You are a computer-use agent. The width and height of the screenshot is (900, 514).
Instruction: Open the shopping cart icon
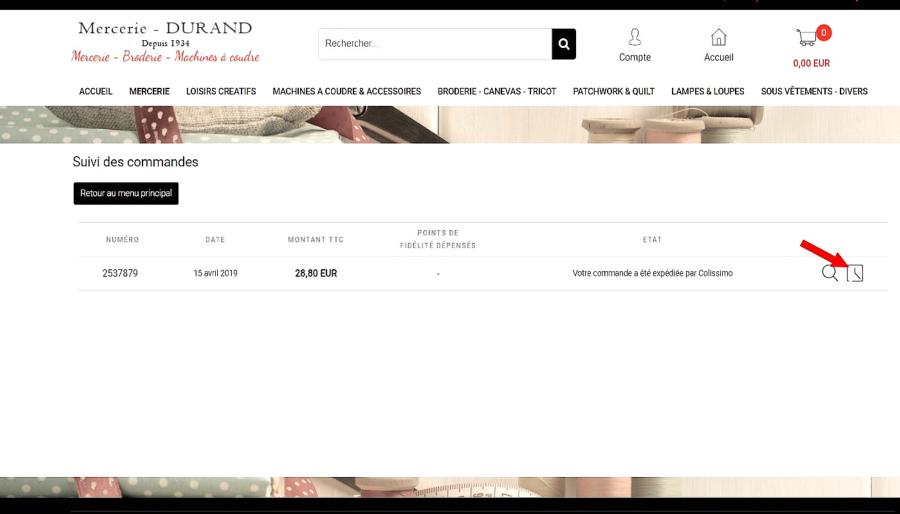807,38
